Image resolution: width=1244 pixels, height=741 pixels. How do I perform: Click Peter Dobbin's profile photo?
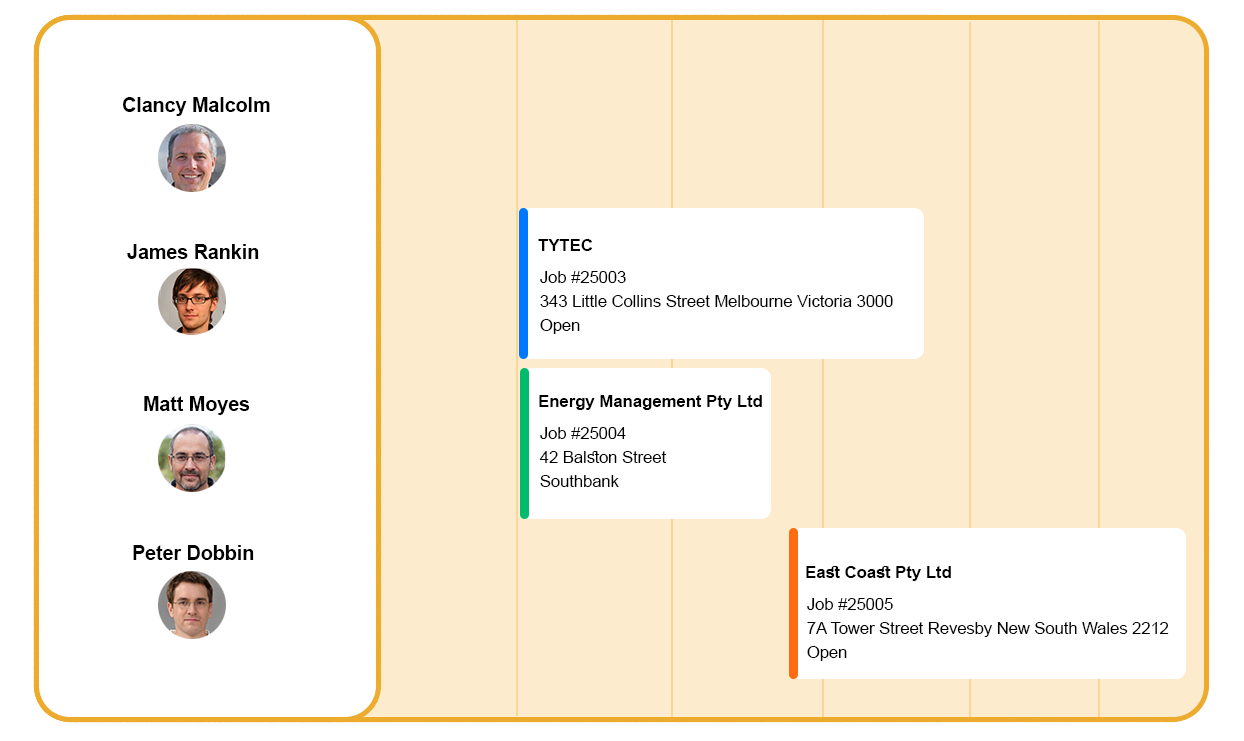(192, 605)
